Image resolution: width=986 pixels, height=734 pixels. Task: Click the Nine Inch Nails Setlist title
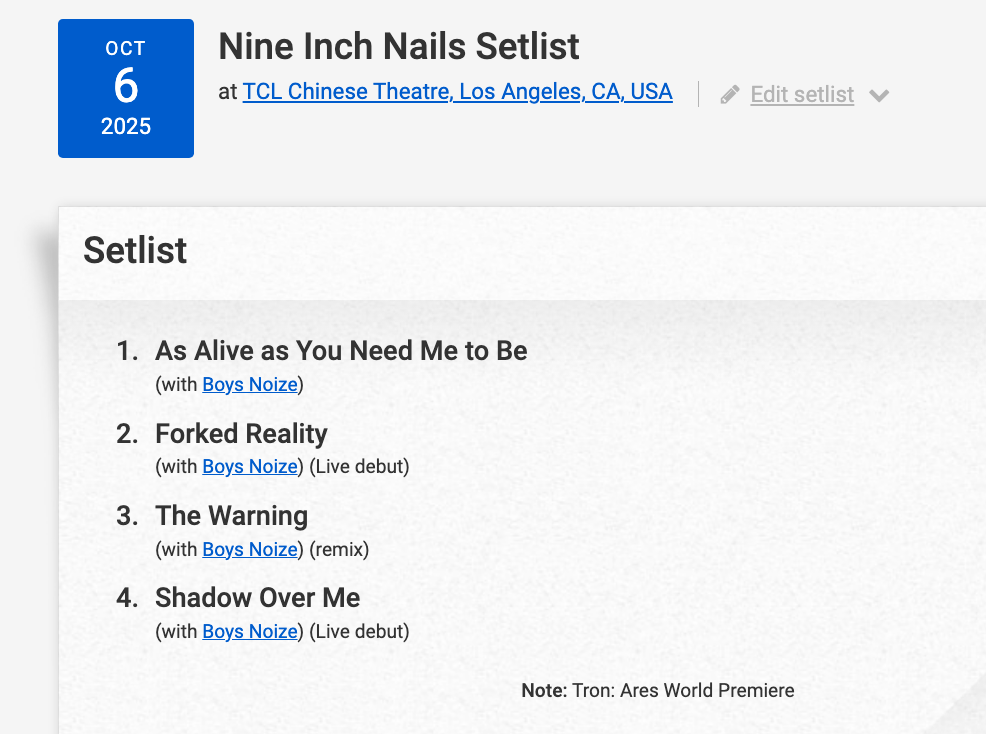pos(399,46)
